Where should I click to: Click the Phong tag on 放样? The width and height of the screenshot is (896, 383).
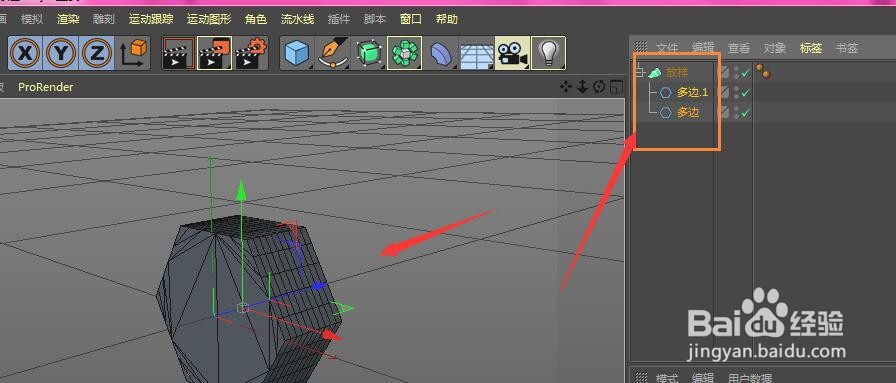(762, 71)
